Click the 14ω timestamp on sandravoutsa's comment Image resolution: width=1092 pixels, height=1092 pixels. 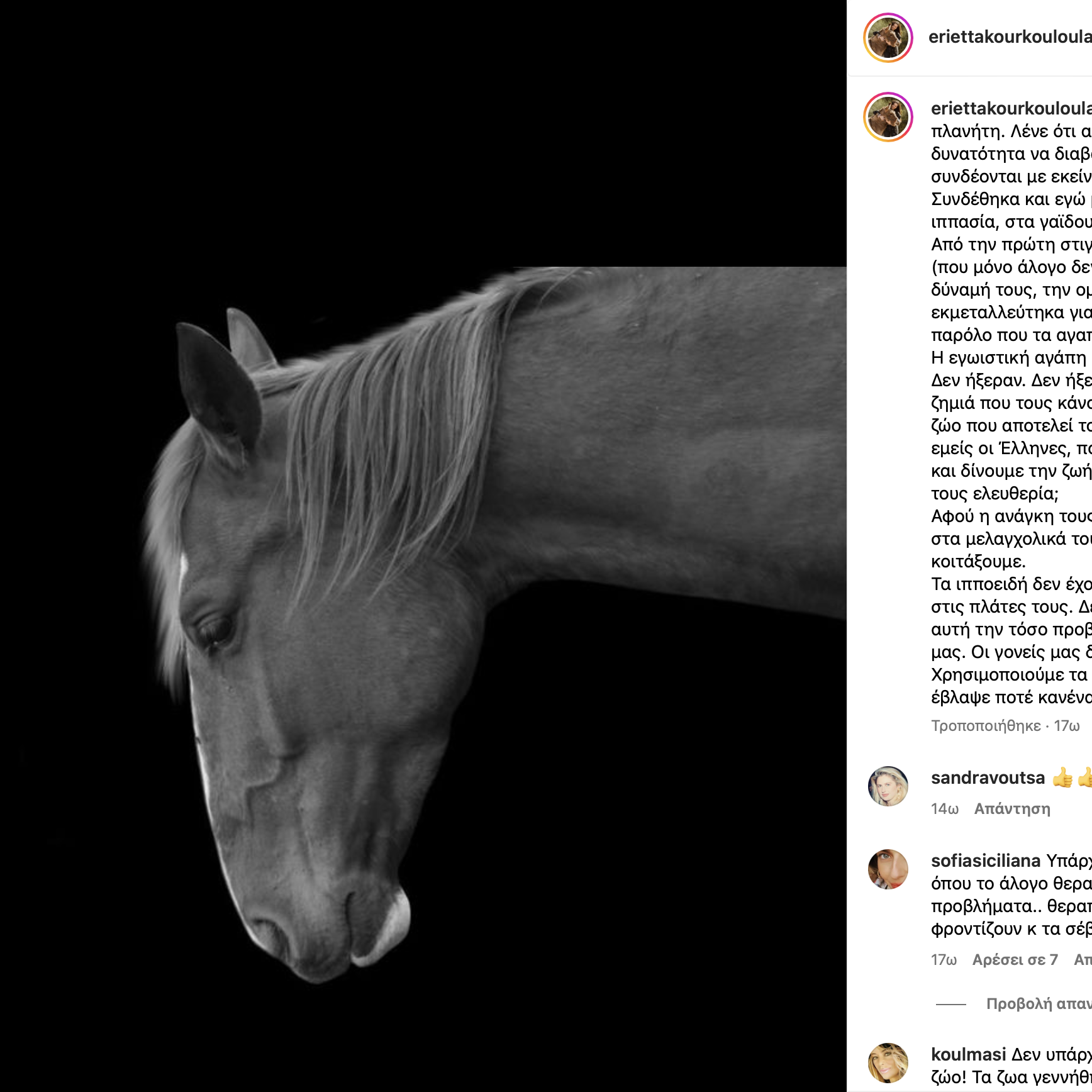(x=945, y=809)
